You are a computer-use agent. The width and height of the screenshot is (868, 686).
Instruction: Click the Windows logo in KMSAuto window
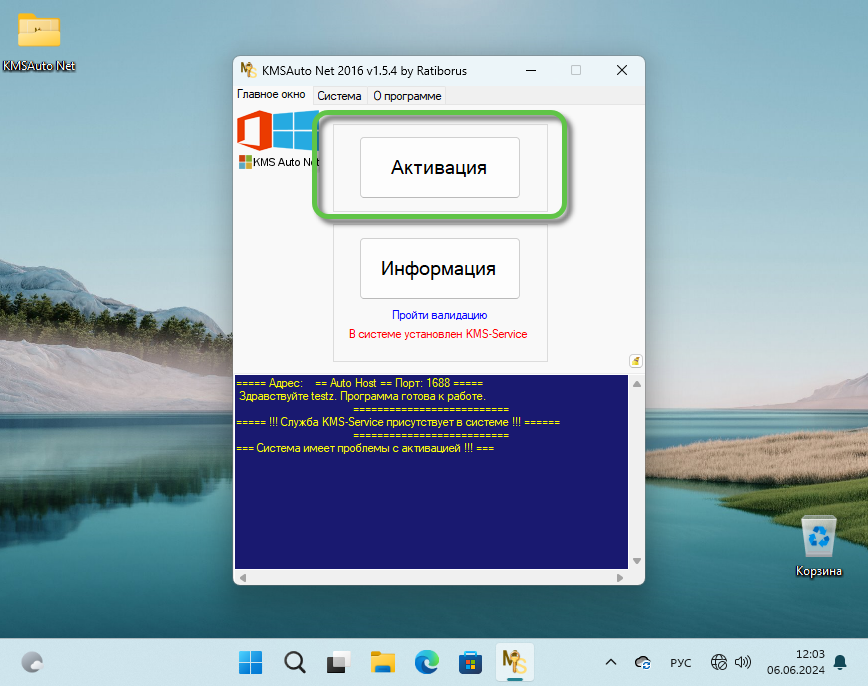[x=296, y=130]
